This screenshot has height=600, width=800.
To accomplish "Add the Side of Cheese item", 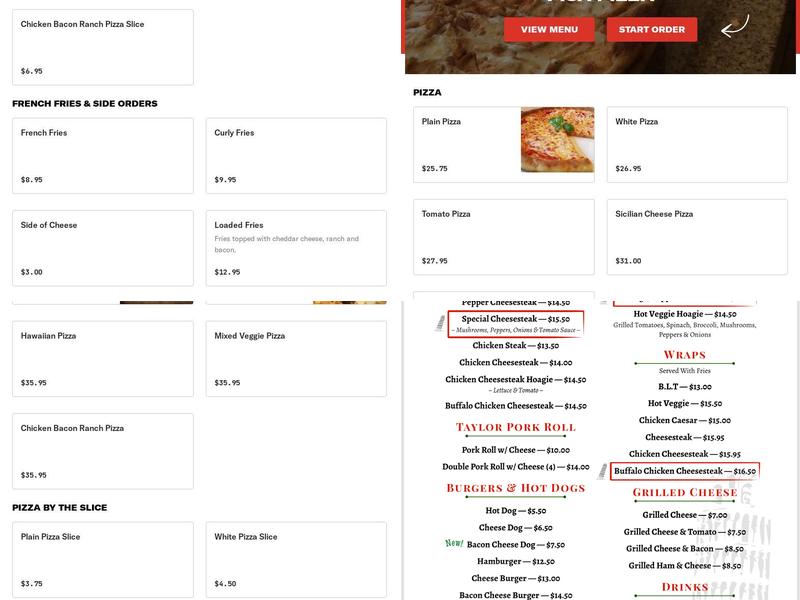I will pos(103,248).
